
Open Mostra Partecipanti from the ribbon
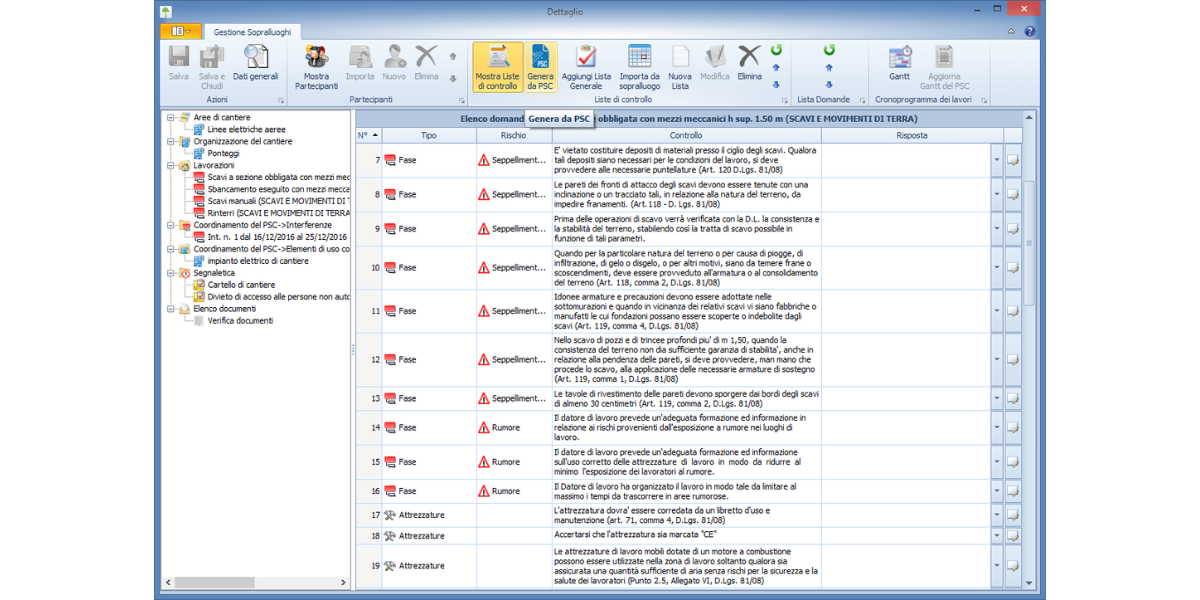coord(316,66)
